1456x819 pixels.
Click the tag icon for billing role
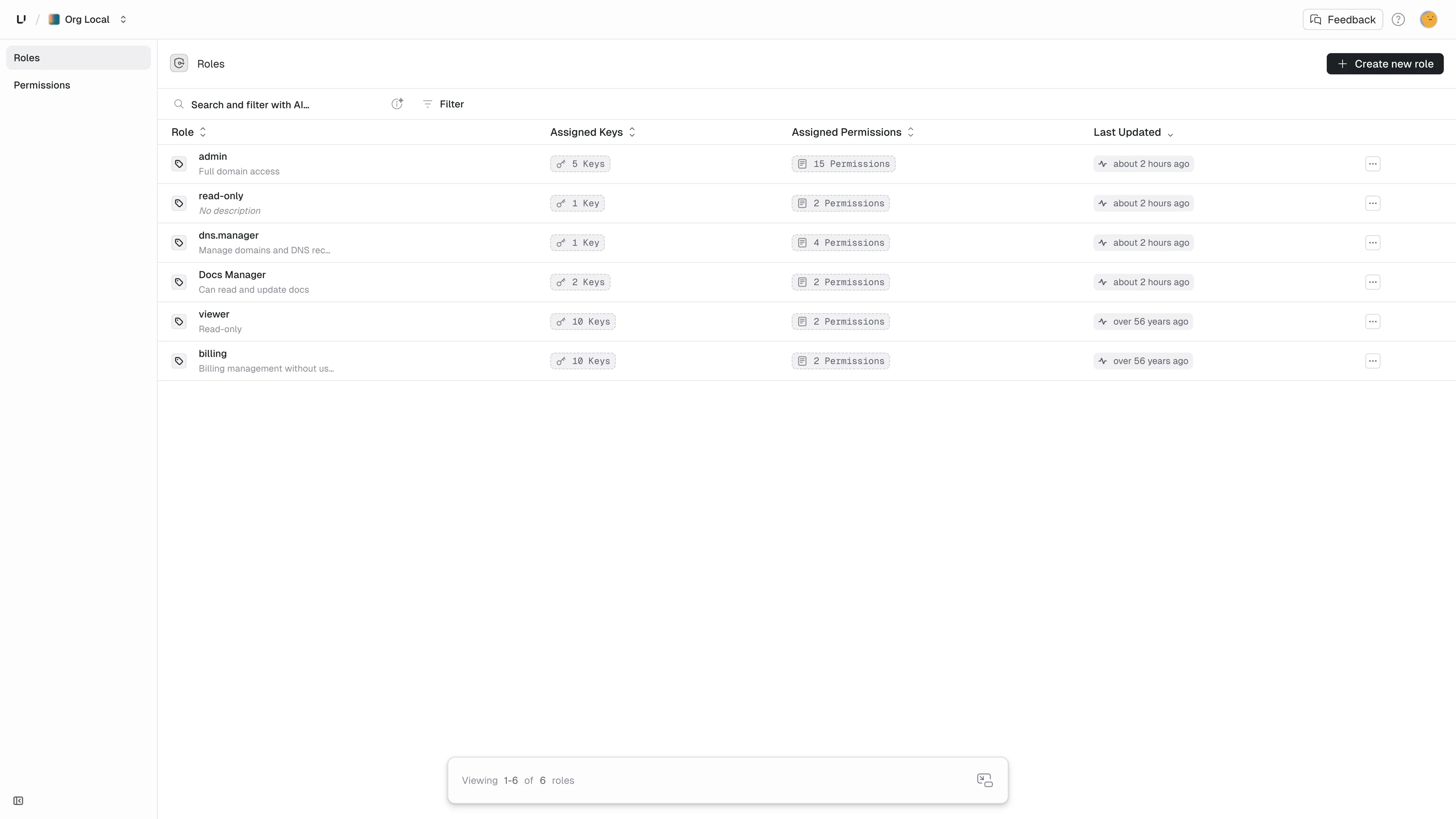(x=179, y=361)
